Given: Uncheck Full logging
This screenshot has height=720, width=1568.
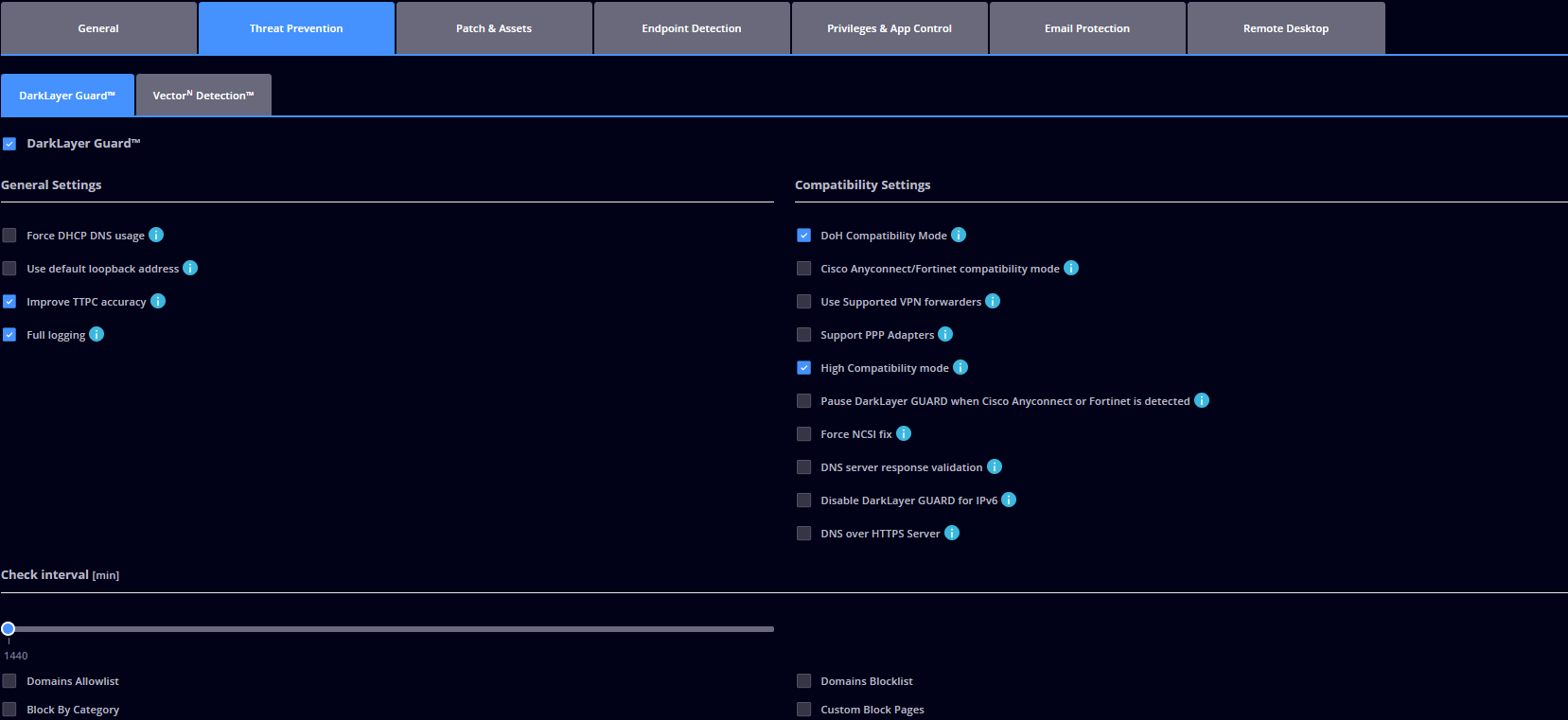Looking at the screenshot, I should click(x=9, y=335).
